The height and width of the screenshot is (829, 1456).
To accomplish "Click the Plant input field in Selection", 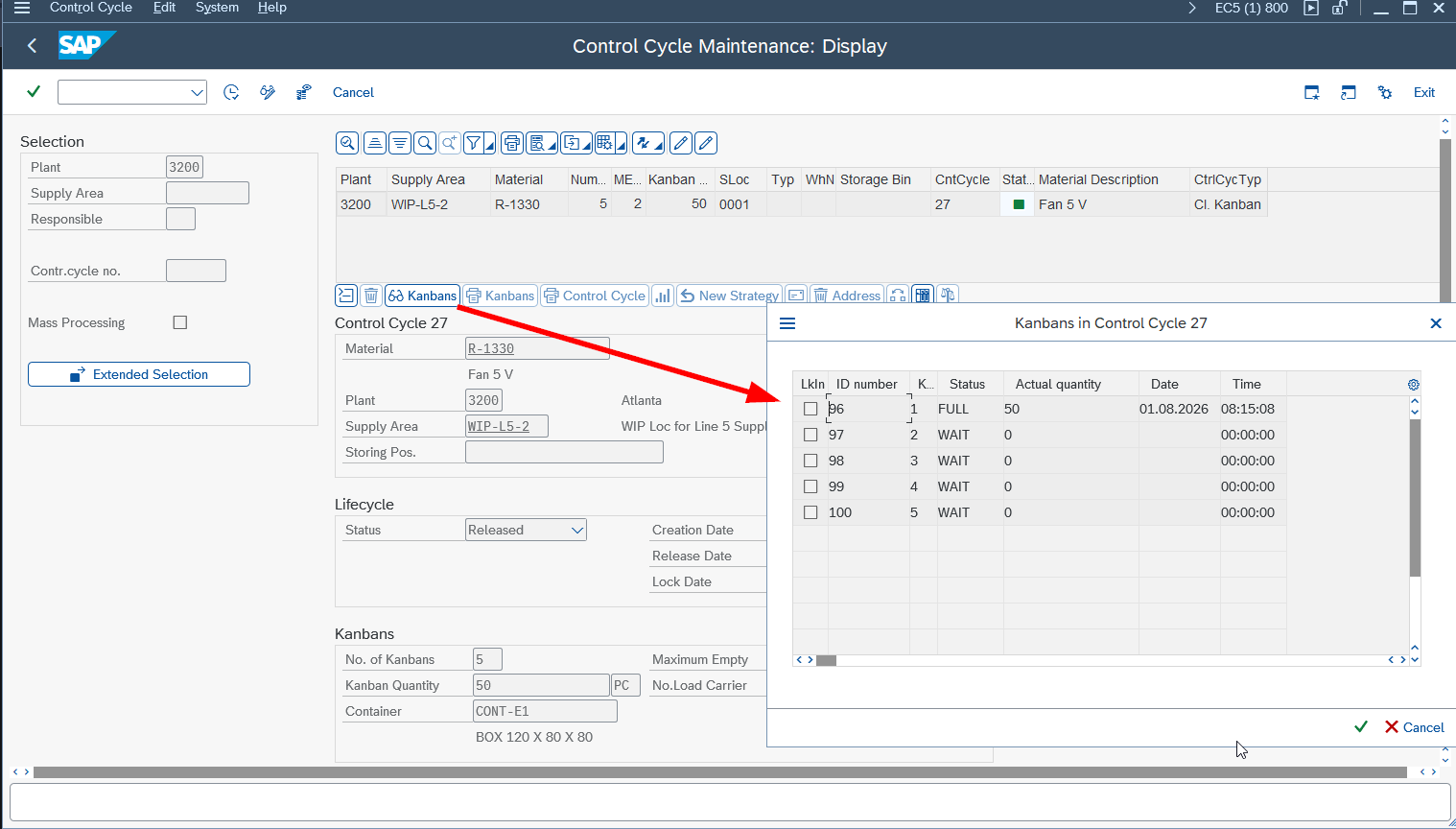I will pyautogui.click(x=184, y=167).
